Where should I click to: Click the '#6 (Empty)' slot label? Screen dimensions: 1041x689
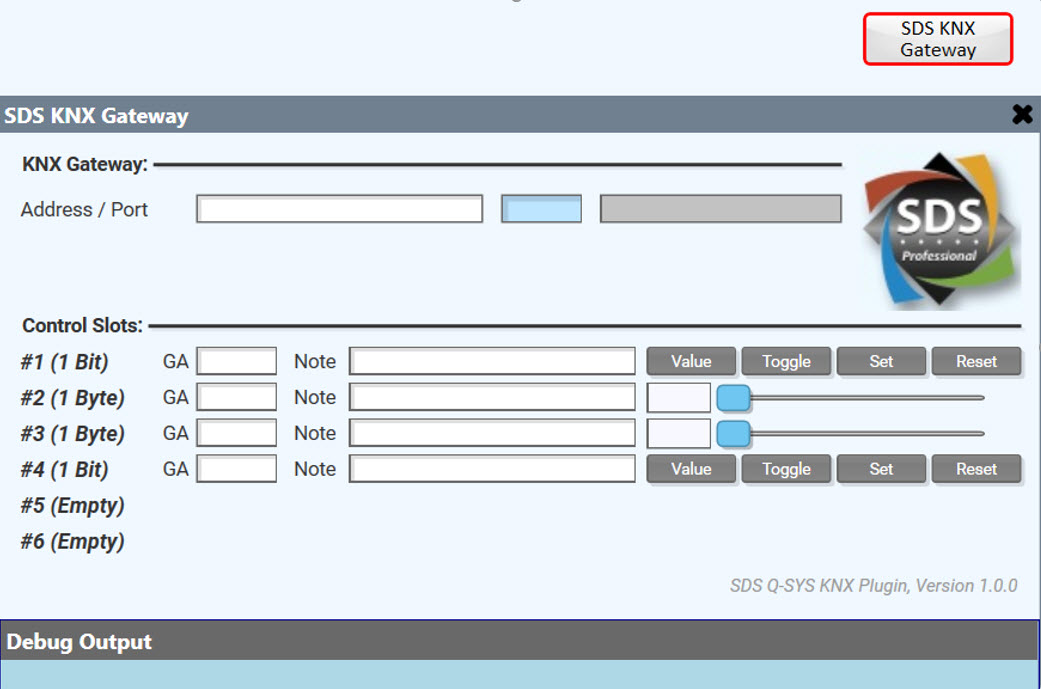click(72, 542)
